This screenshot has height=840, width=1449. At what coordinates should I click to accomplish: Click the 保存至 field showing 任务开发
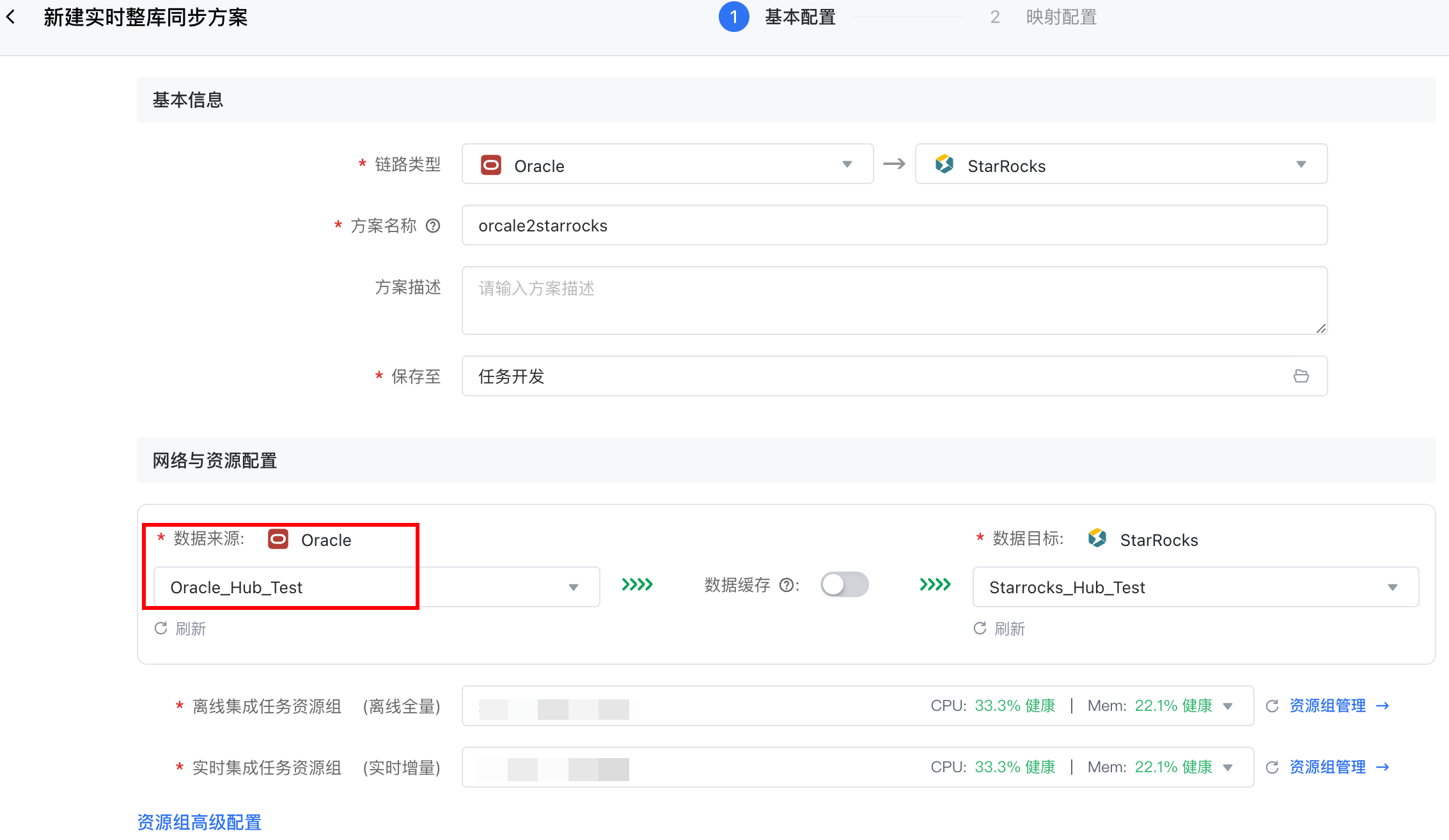(895, 376)
